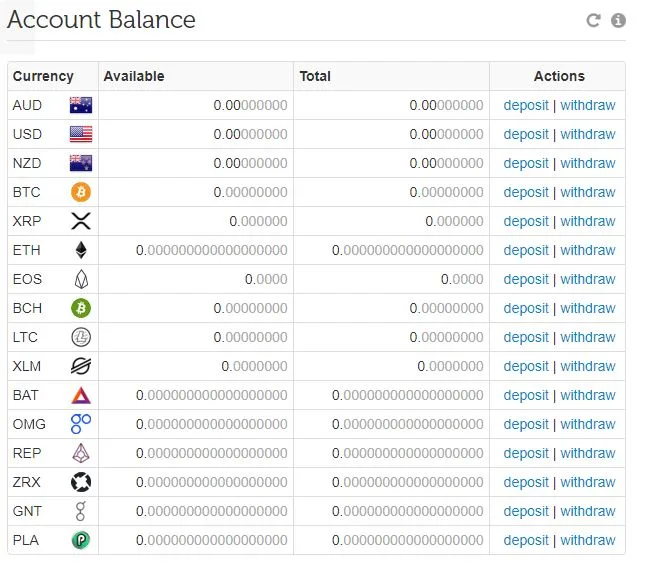Click the Available column header
648x578 pixels.
coord(134,76)
